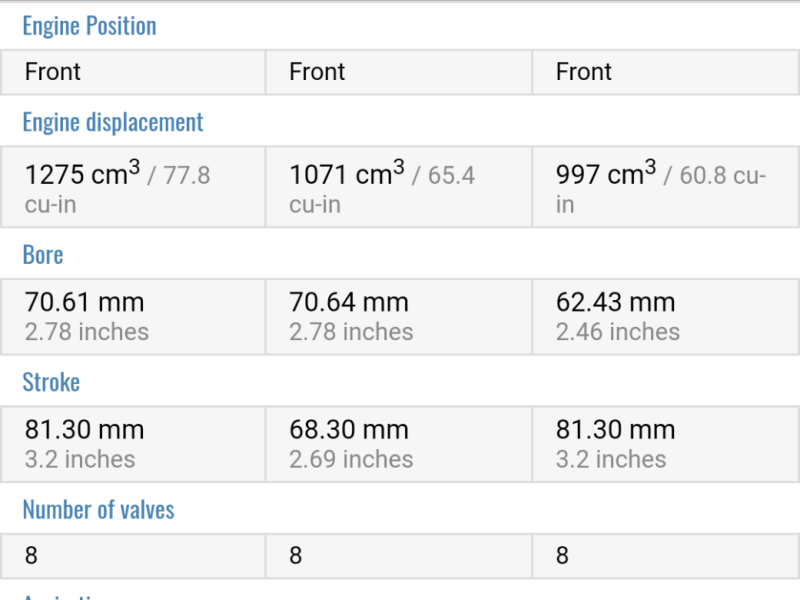Click the third column 81.30 mm stroke

click(665, 444)
